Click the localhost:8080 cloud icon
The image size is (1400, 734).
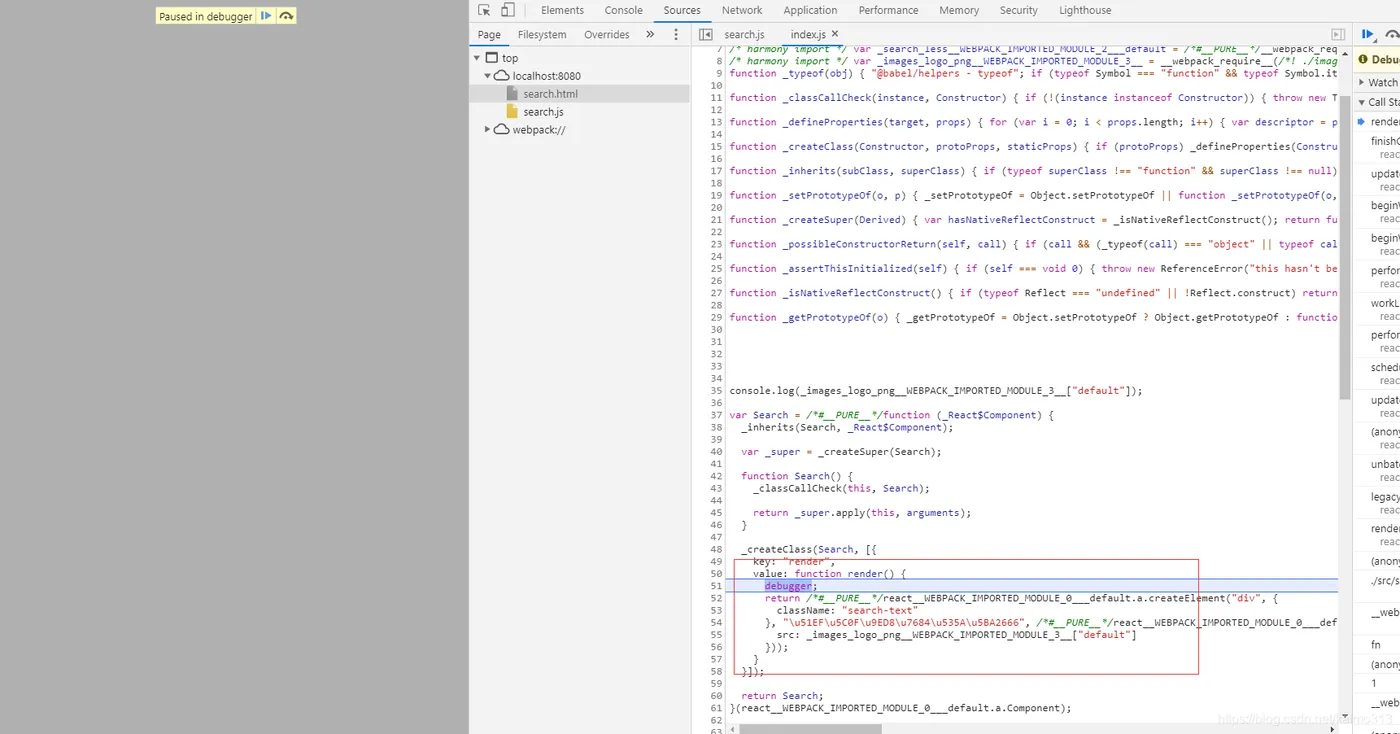[x=502, y=76]
